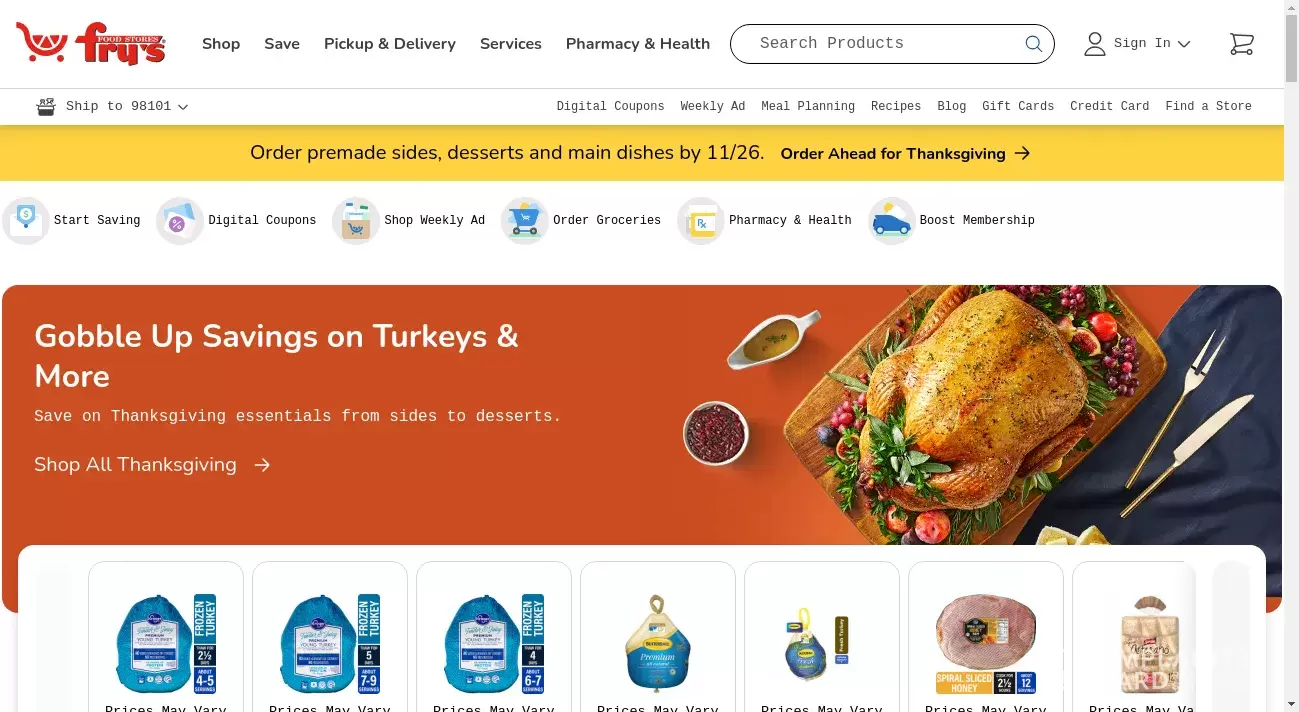
Task: Click the page vertical scrollbar
Action: click(1291, 356)
